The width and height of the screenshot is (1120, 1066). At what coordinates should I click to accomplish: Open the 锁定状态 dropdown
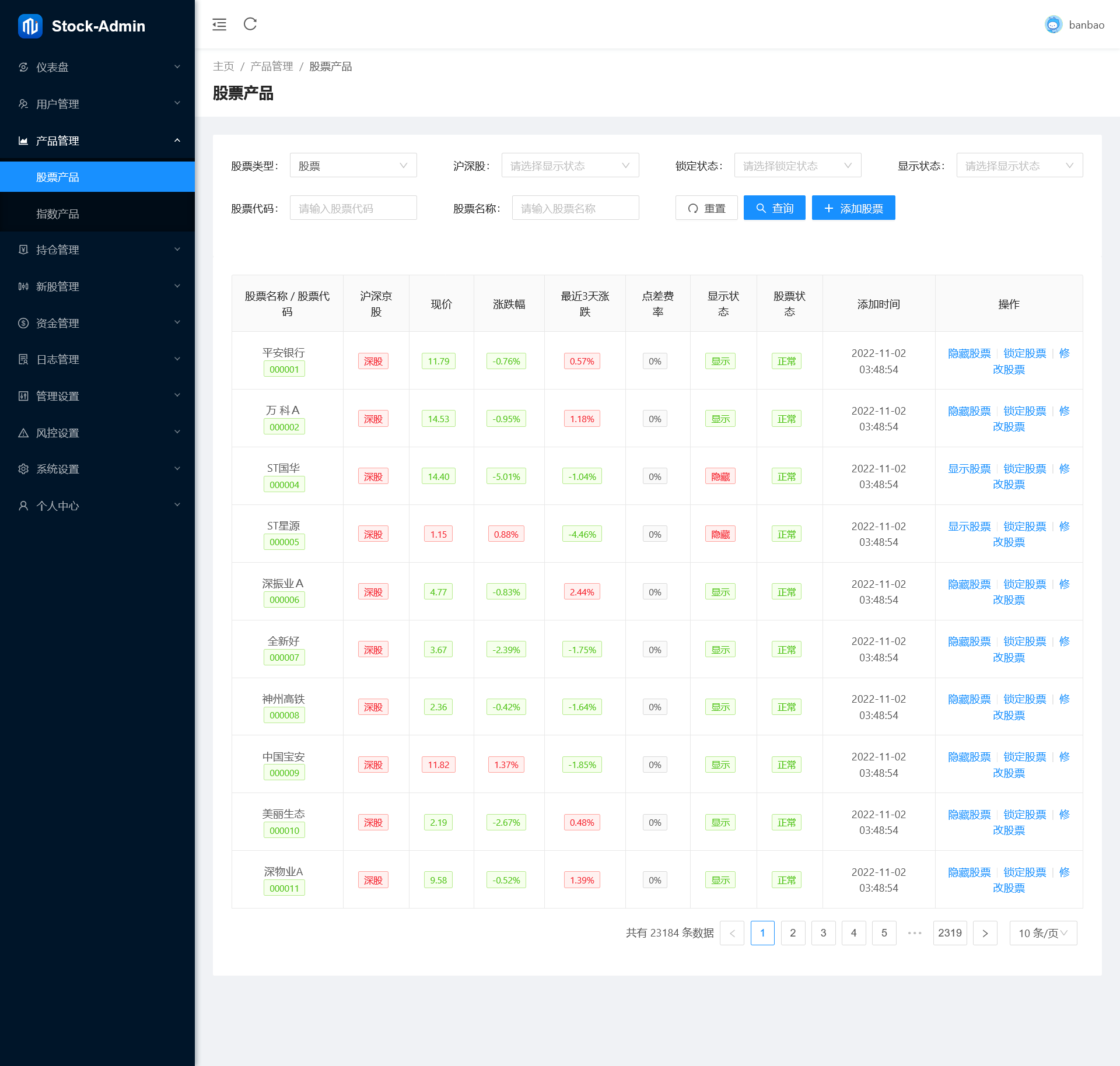(797, 166)
